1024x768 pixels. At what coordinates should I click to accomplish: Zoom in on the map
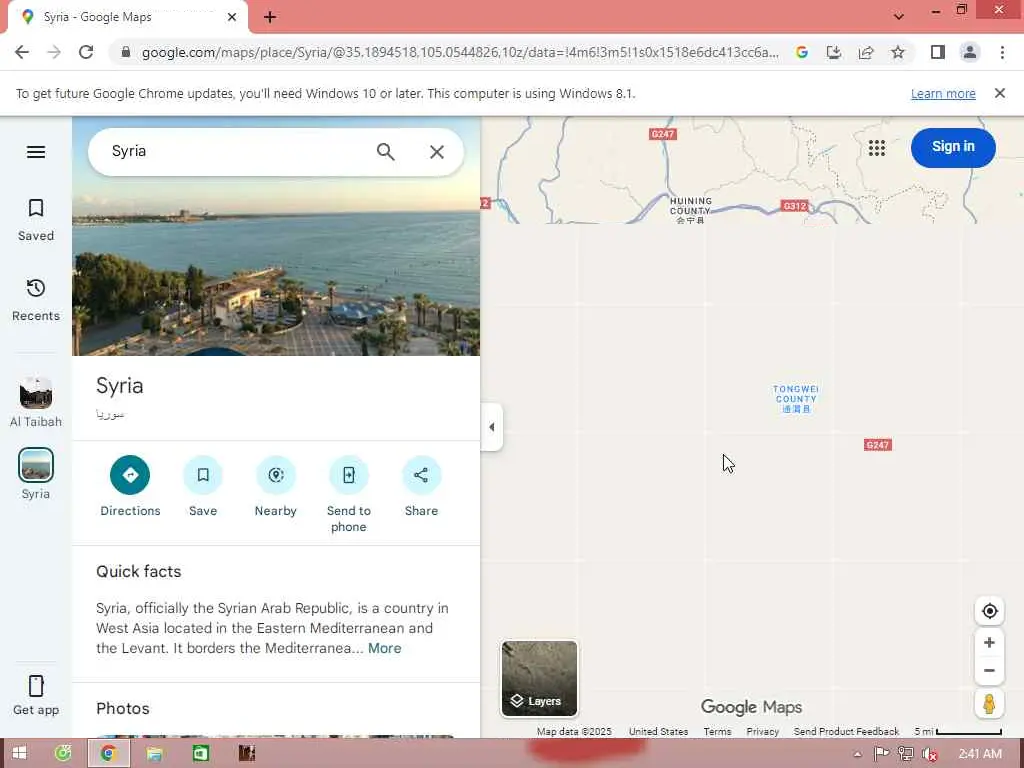point(989,643)
